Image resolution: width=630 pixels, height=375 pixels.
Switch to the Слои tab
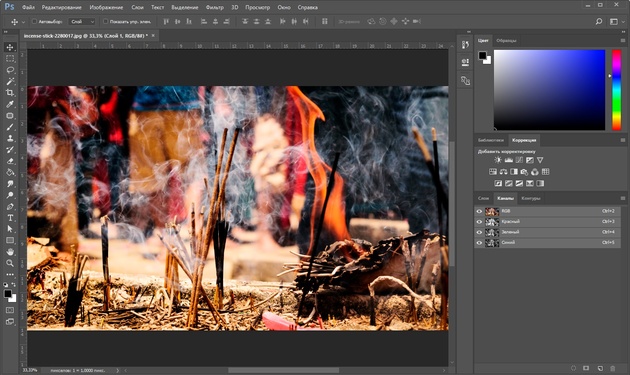(x=483, y=198)
